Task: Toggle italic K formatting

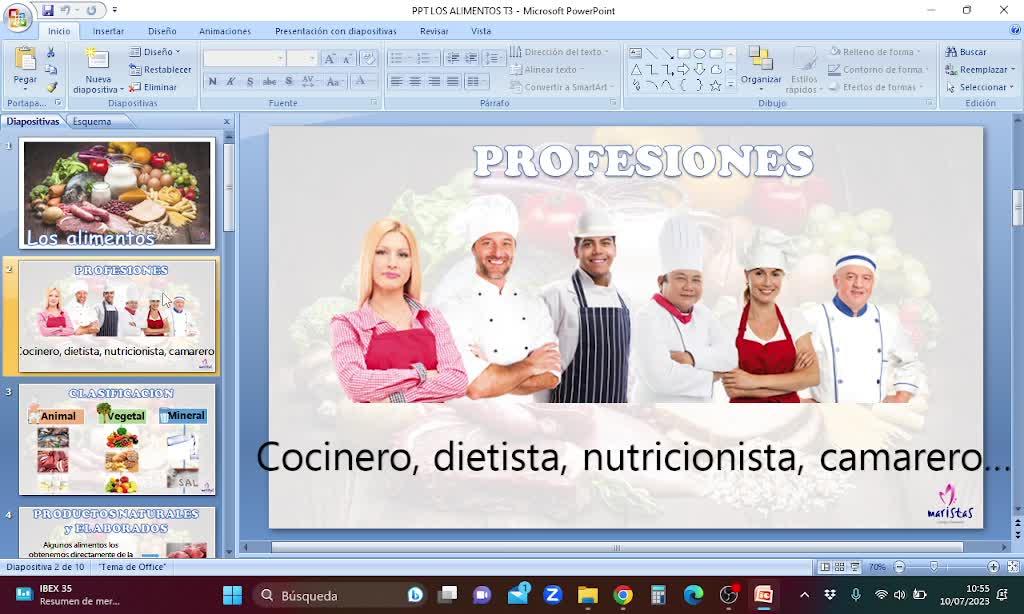Action: click(x=231, y=82)
